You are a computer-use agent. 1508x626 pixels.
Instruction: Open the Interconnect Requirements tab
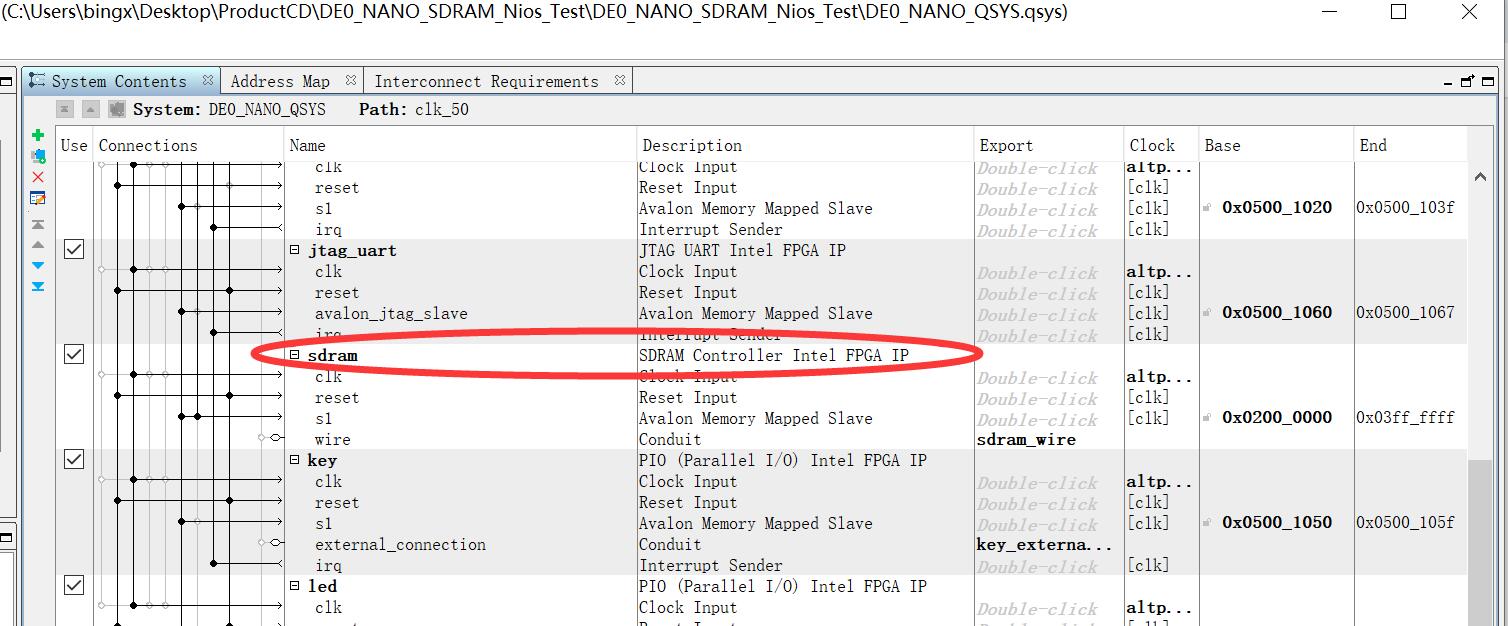point(489,80)
